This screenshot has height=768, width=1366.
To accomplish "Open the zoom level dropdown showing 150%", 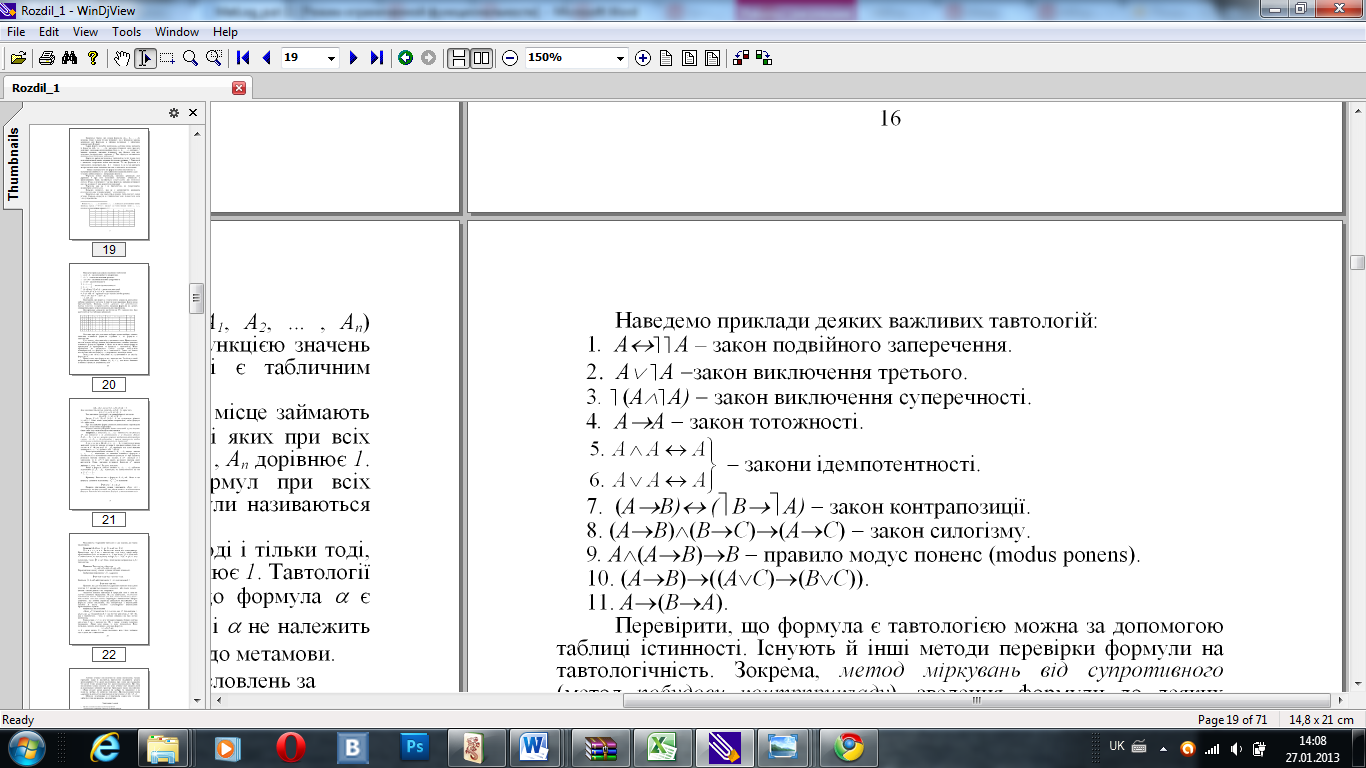I will [620, 58].
